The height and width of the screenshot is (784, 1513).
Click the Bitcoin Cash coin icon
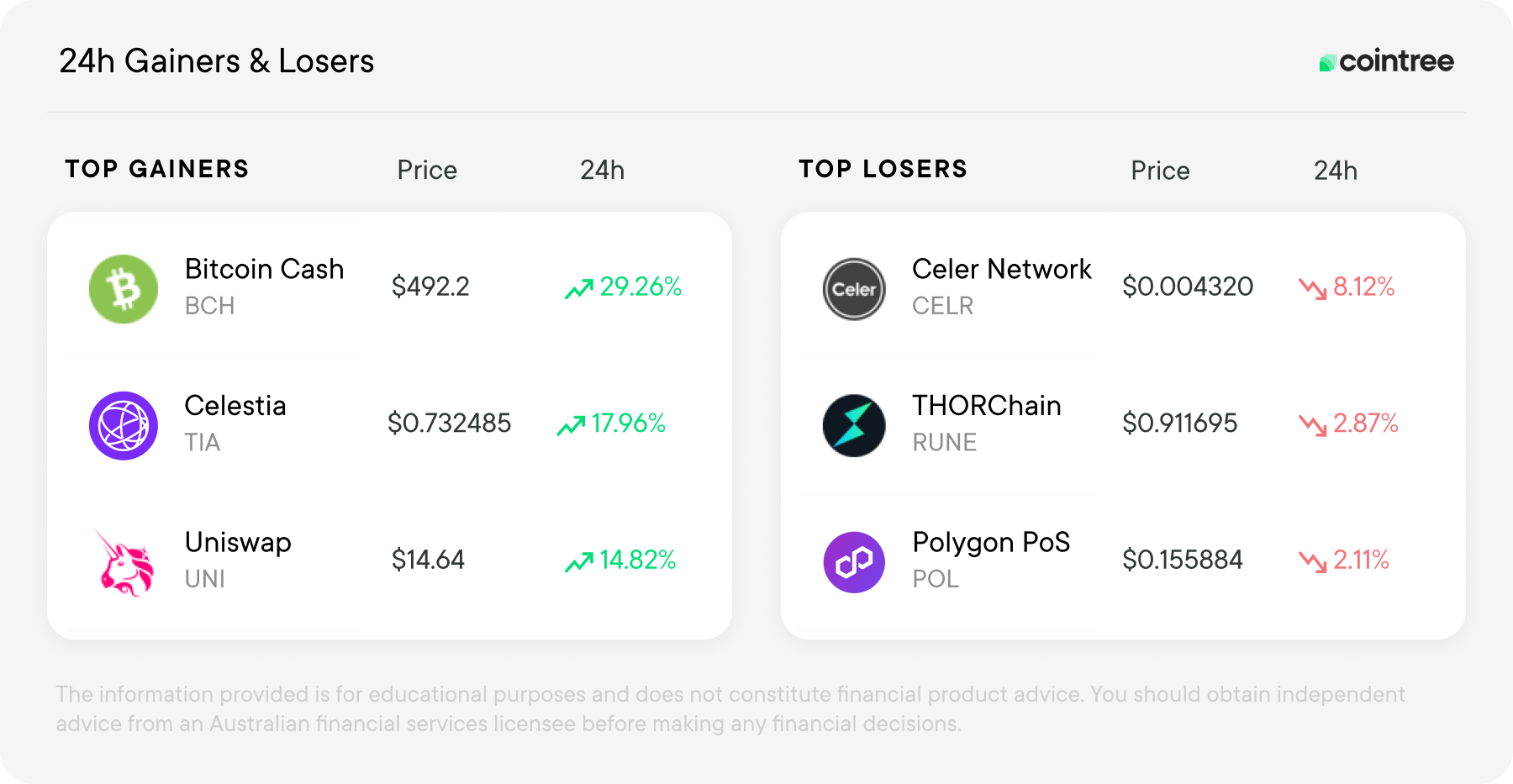(124, 289)
